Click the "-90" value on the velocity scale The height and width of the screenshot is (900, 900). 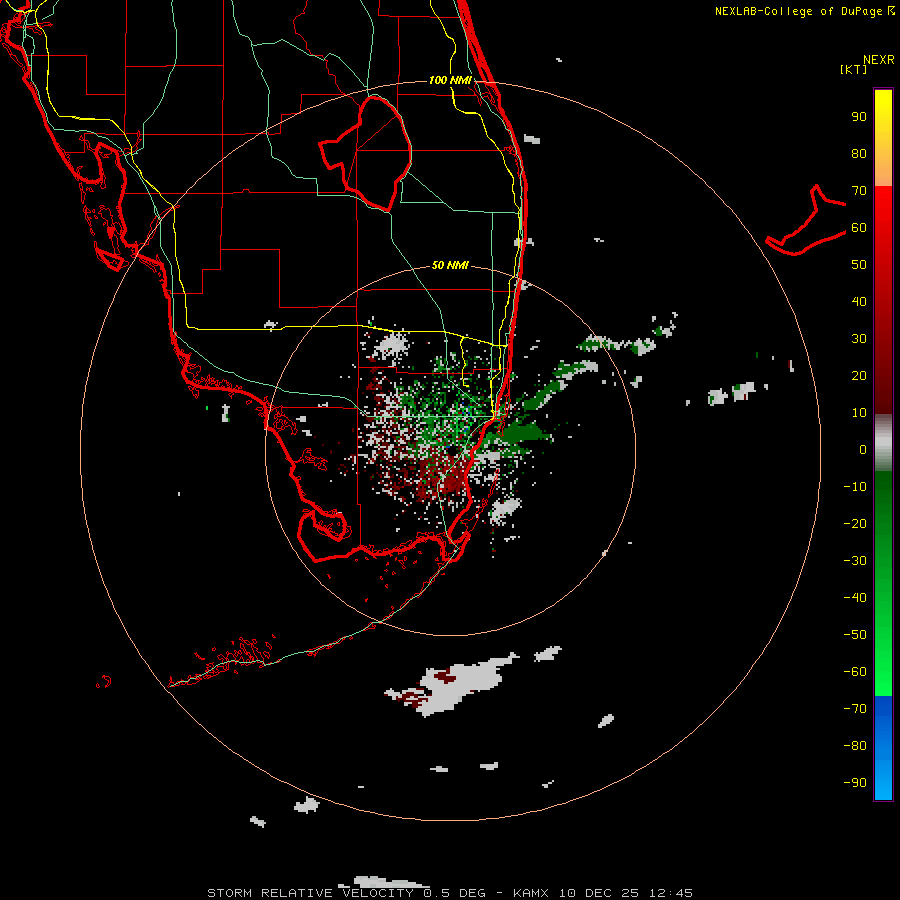(855, 783)
